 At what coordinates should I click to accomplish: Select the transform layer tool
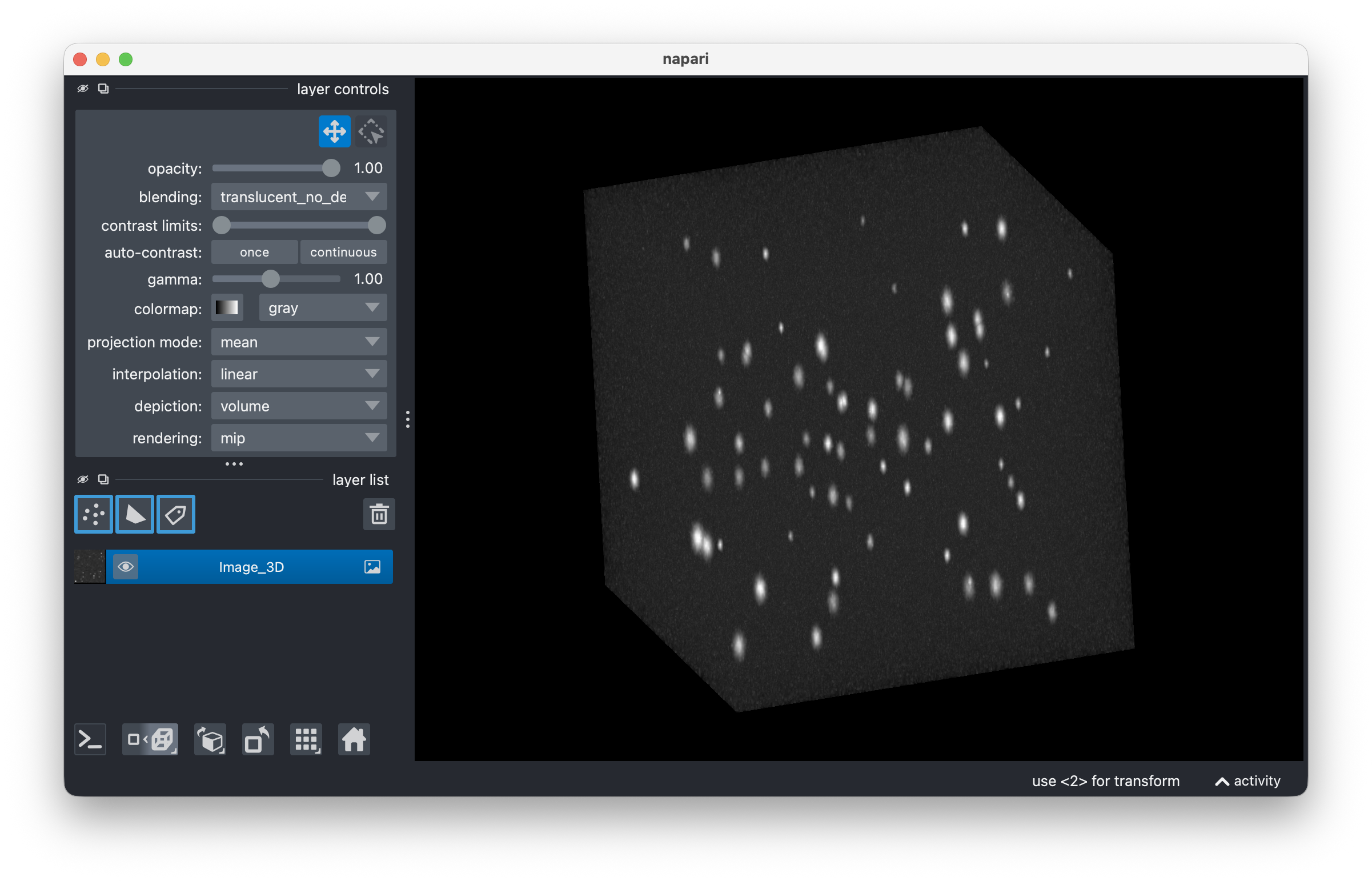click(x=371, y=131)
